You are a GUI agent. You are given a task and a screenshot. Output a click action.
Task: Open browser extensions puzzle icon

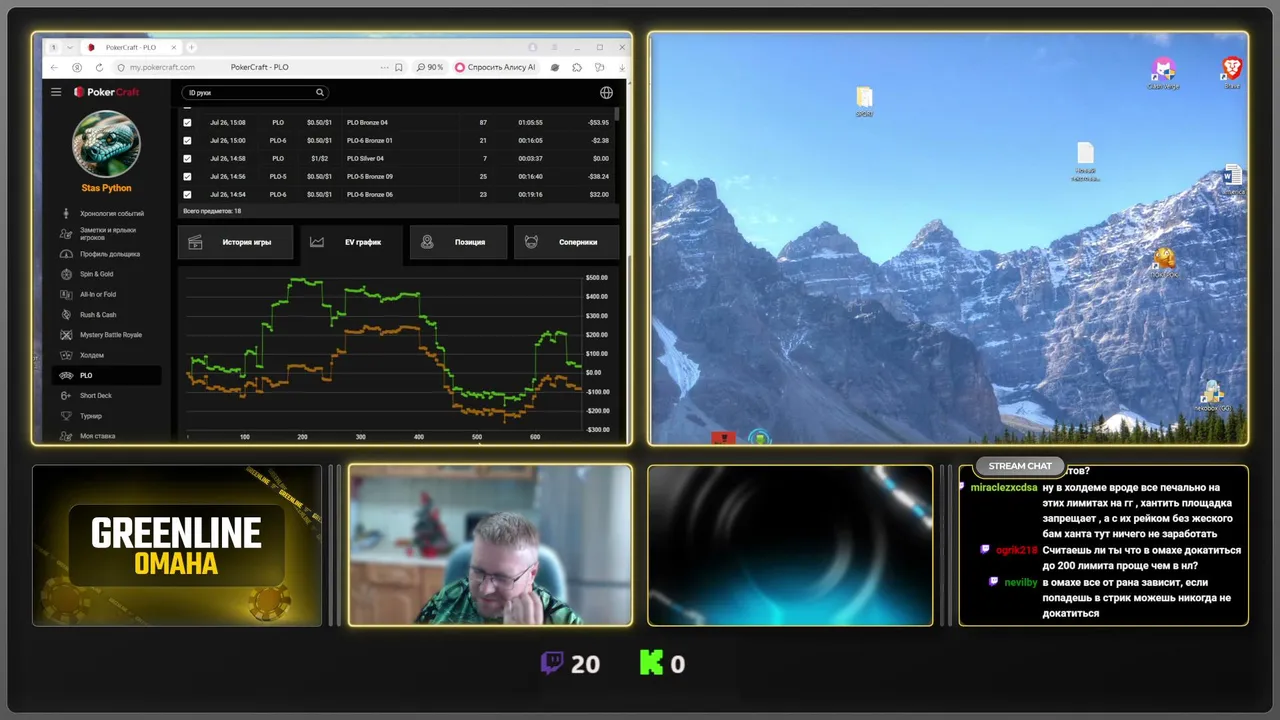(577, 67)
